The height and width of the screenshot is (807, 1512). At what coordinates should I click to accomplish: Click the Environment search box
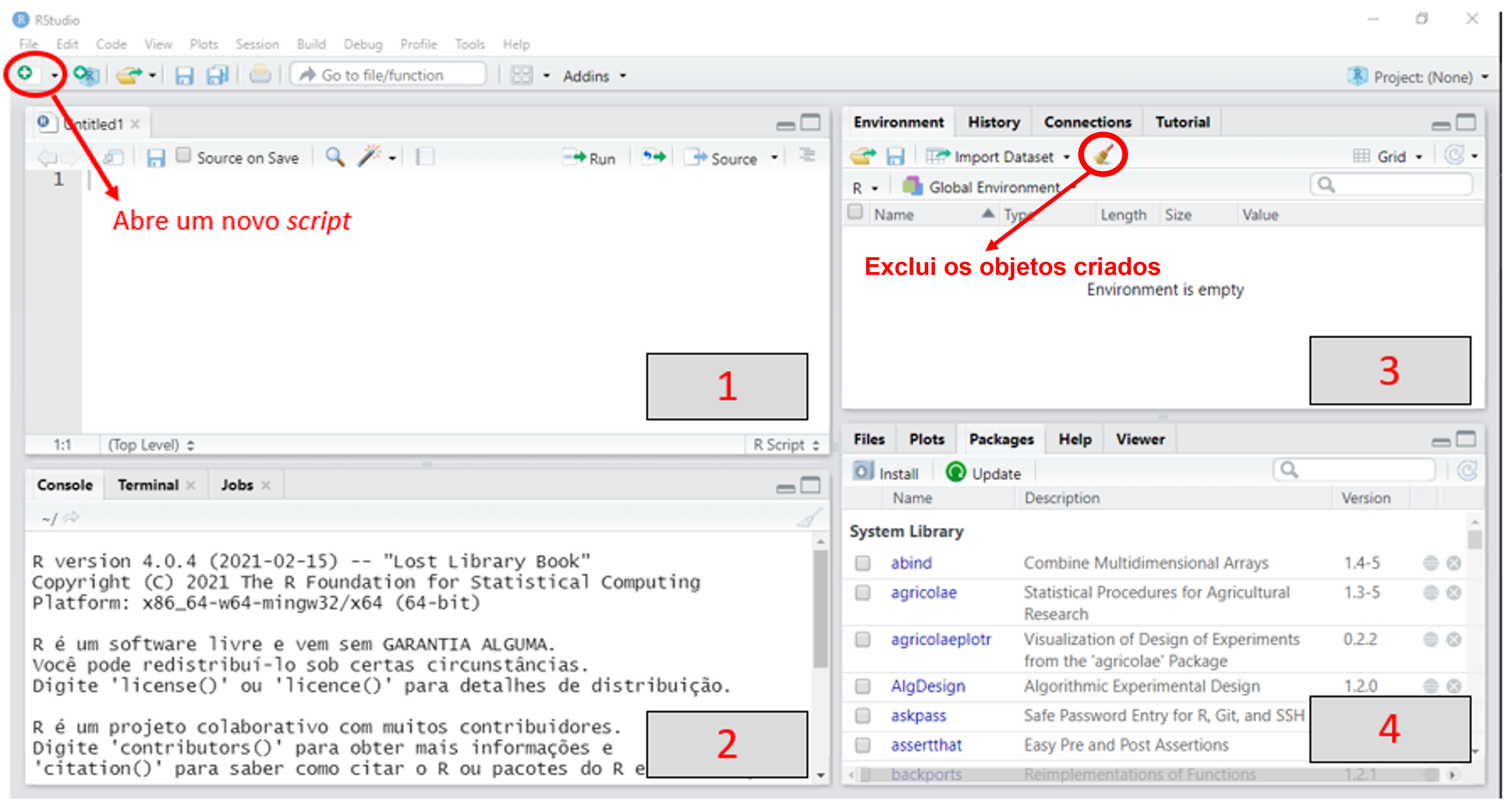(1392, 185)
